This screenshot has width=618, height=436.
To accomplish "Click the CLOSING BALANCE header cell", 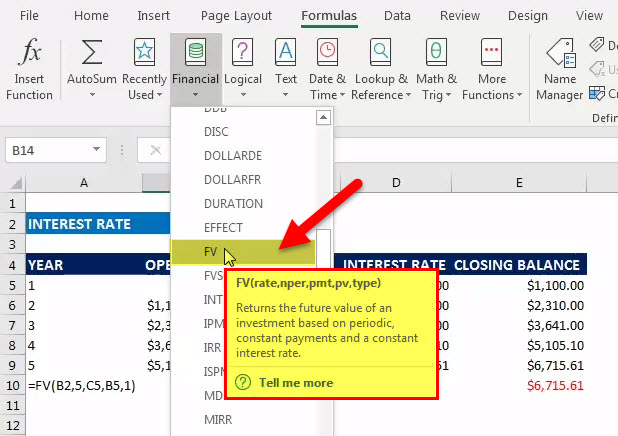I will (519, 265).
